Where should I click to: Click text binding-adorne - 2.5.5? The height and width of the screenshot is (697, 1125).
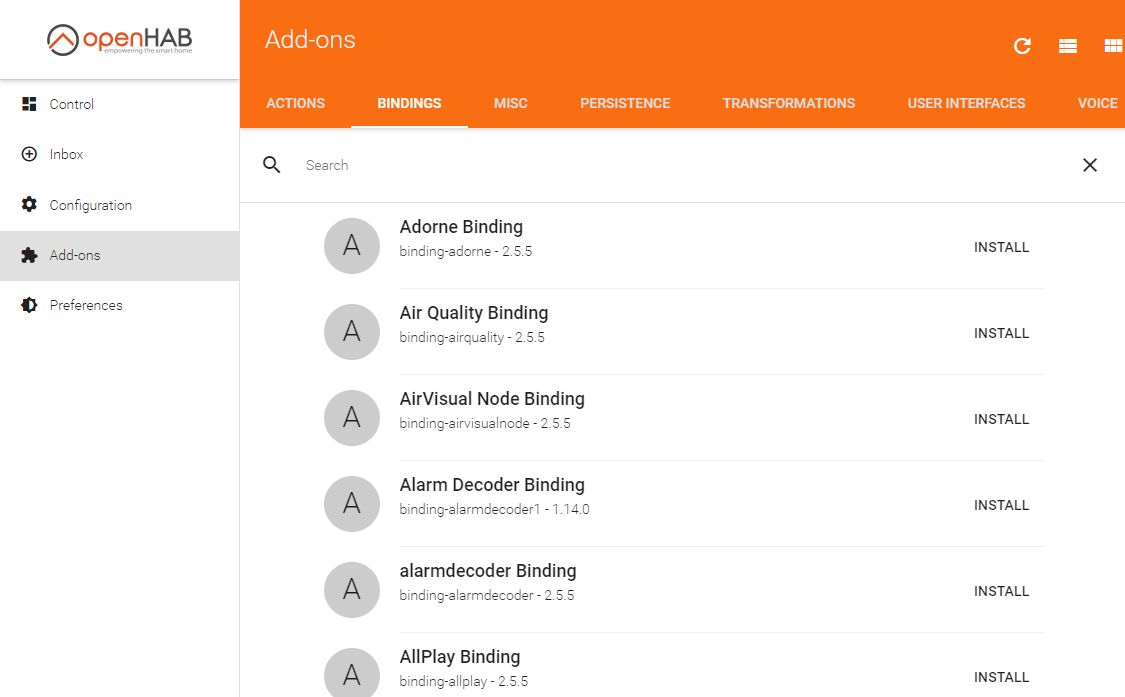pos(466,251)
